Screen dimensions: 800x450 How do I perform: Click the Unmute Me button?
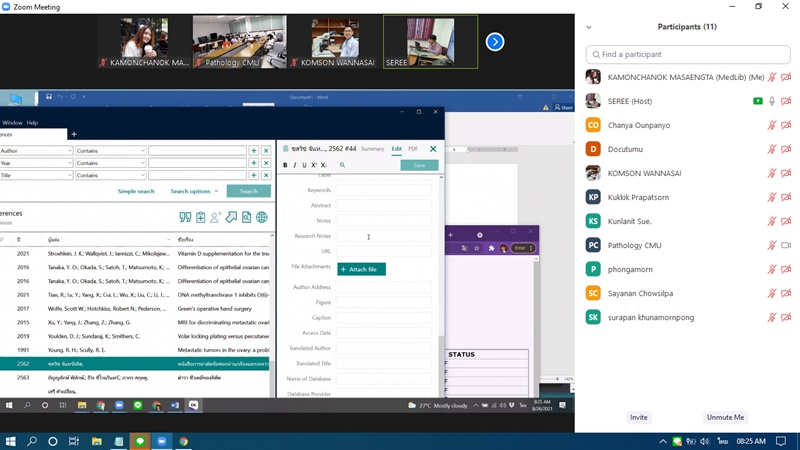[725, 417]
